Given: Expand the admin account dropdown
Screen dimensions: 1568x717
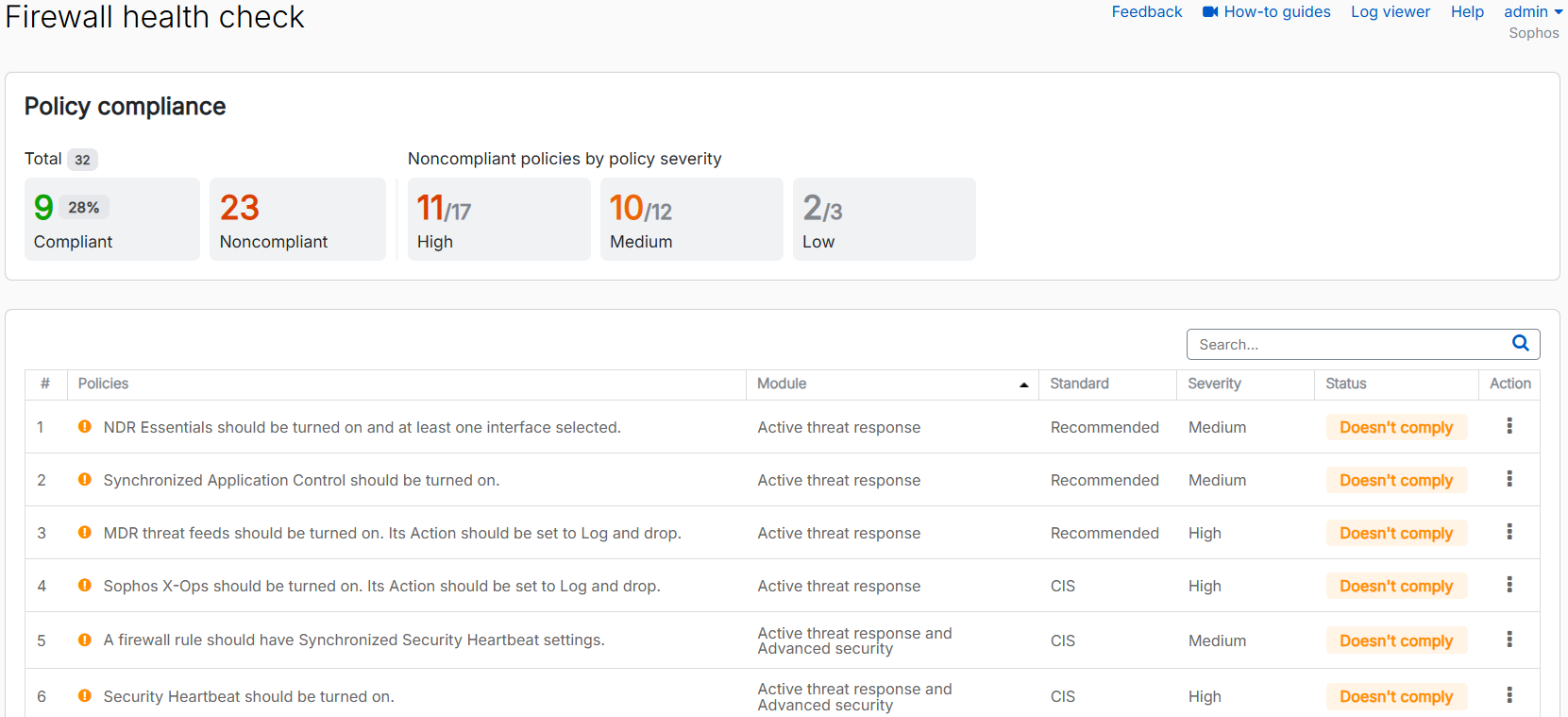Looking at the screenshot, I should pyautogui.click(x=1533, y=12).
